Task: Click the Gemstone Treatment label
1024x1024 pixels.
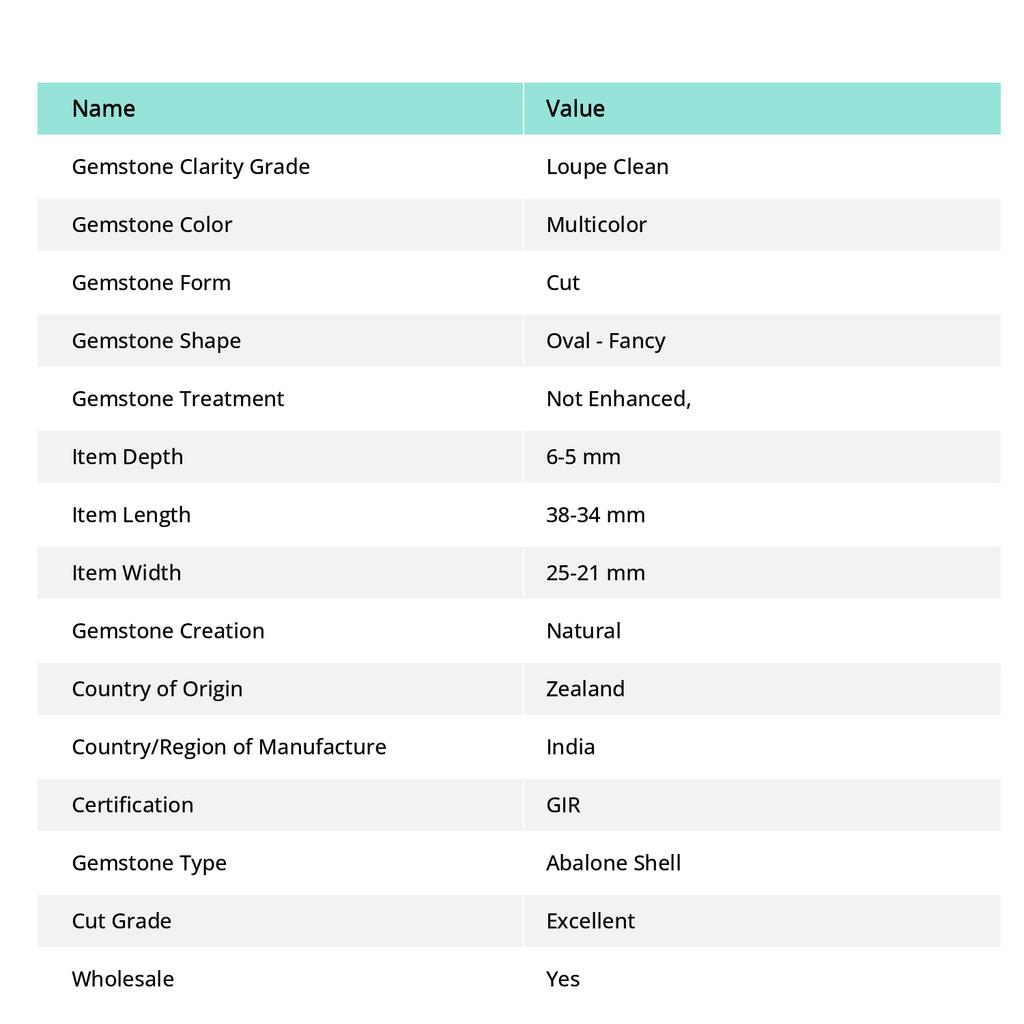Action: tap(178, 398)
